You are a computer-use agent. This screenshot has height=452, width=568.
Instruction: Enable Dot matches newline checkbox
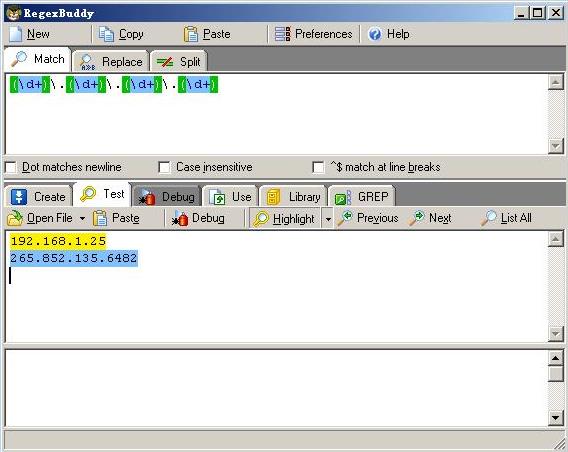(11, 167)
